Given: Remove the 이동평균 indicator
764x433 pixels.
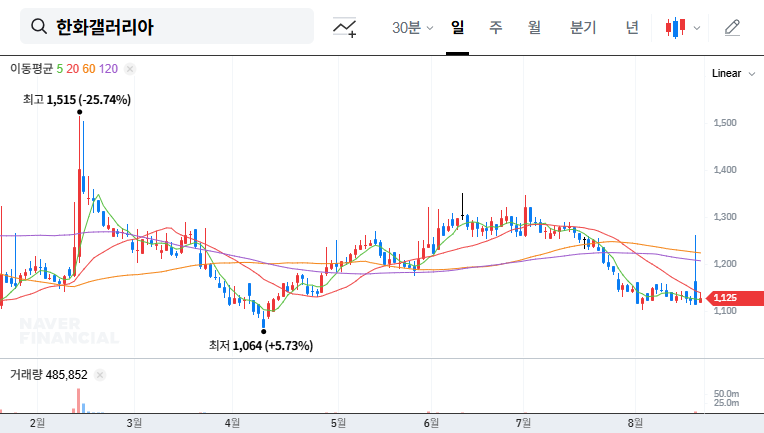Looking at the screenshot, I should [x=130, y=69].
